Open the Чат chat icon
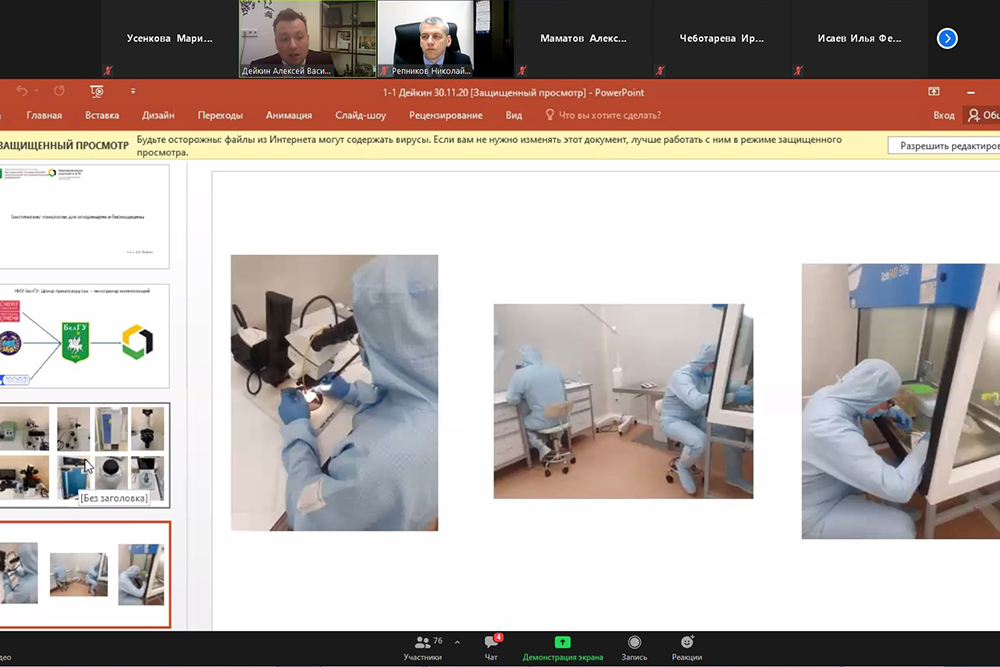This screenshot has height=667, width=1000. coord(491,646)
